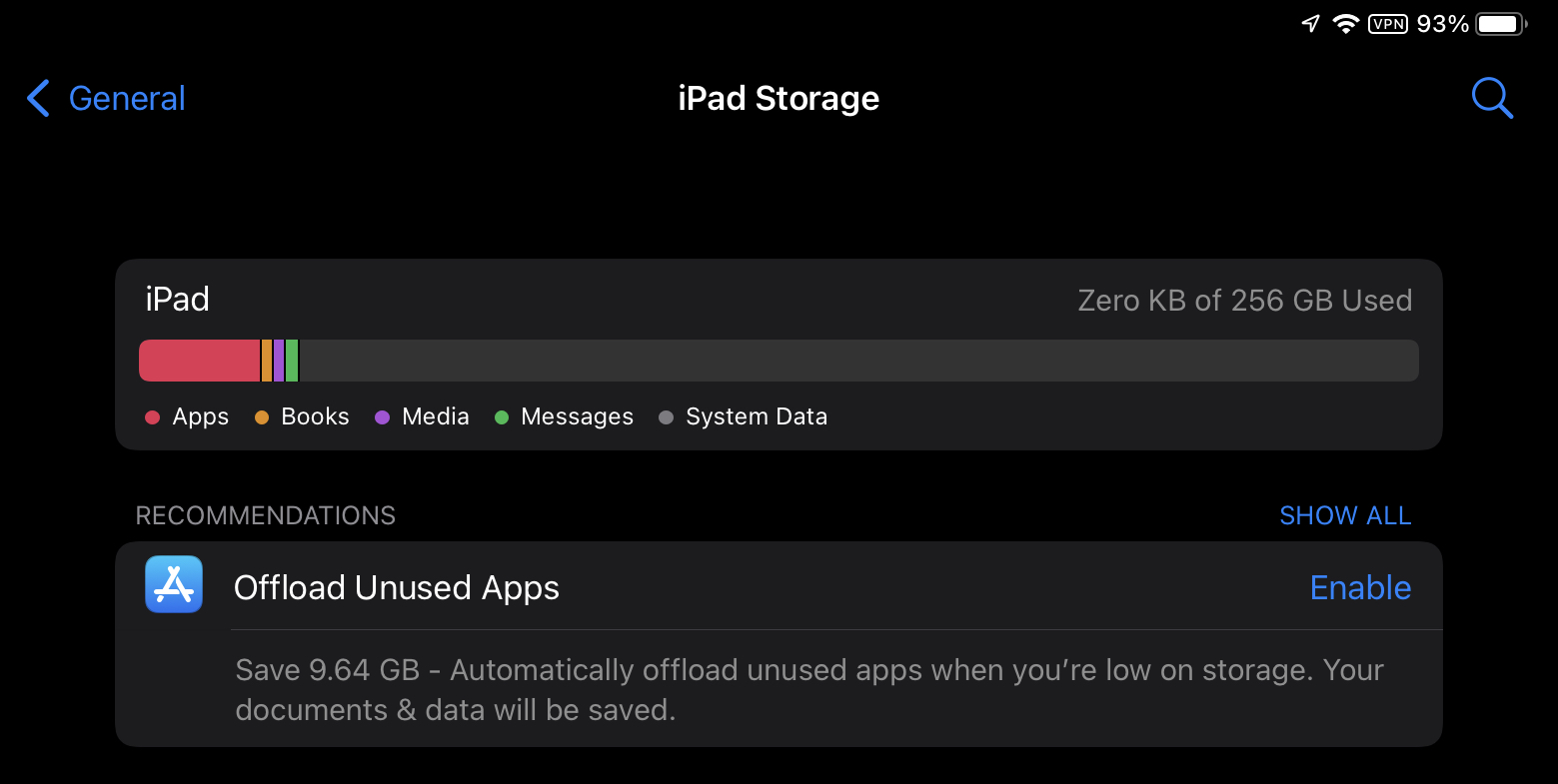Image resolution: width=1558 pixels, height=784 pixels.
Task: Click the location services arrow icon
Action: [1310, 24]
